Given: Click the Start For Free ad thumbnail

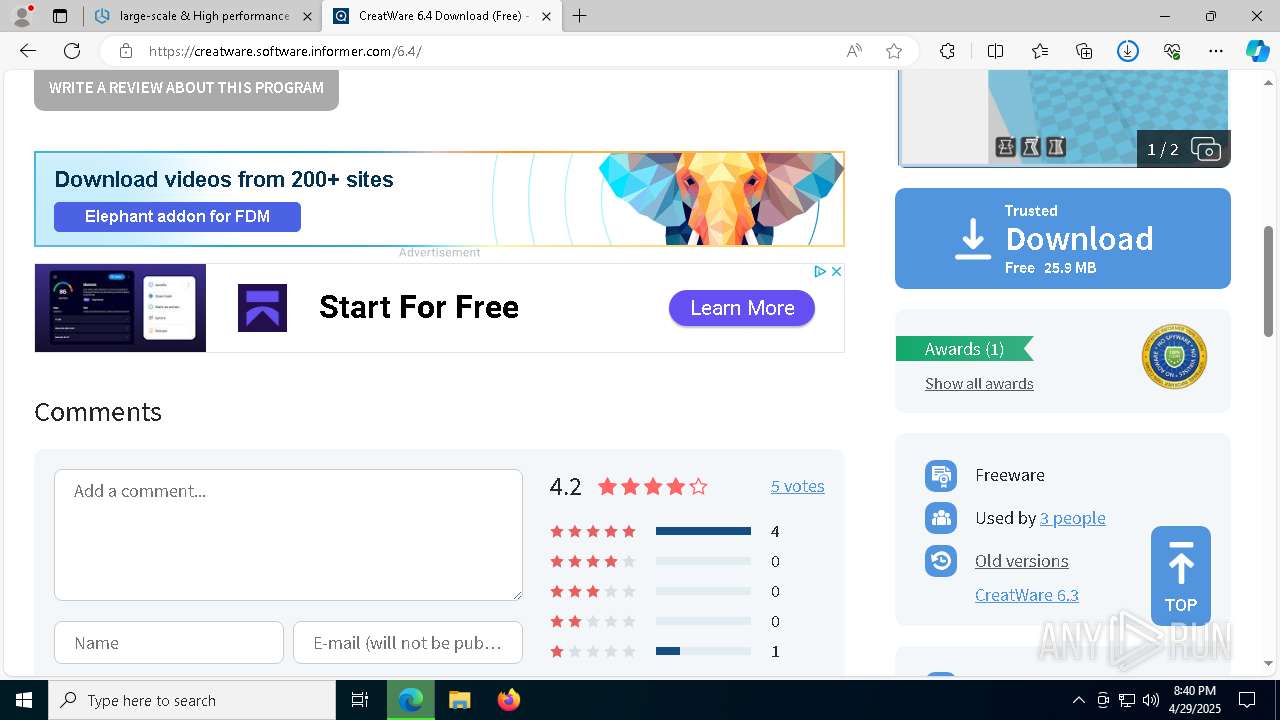Looking at the screenshot, I should [x=120, y=308].
